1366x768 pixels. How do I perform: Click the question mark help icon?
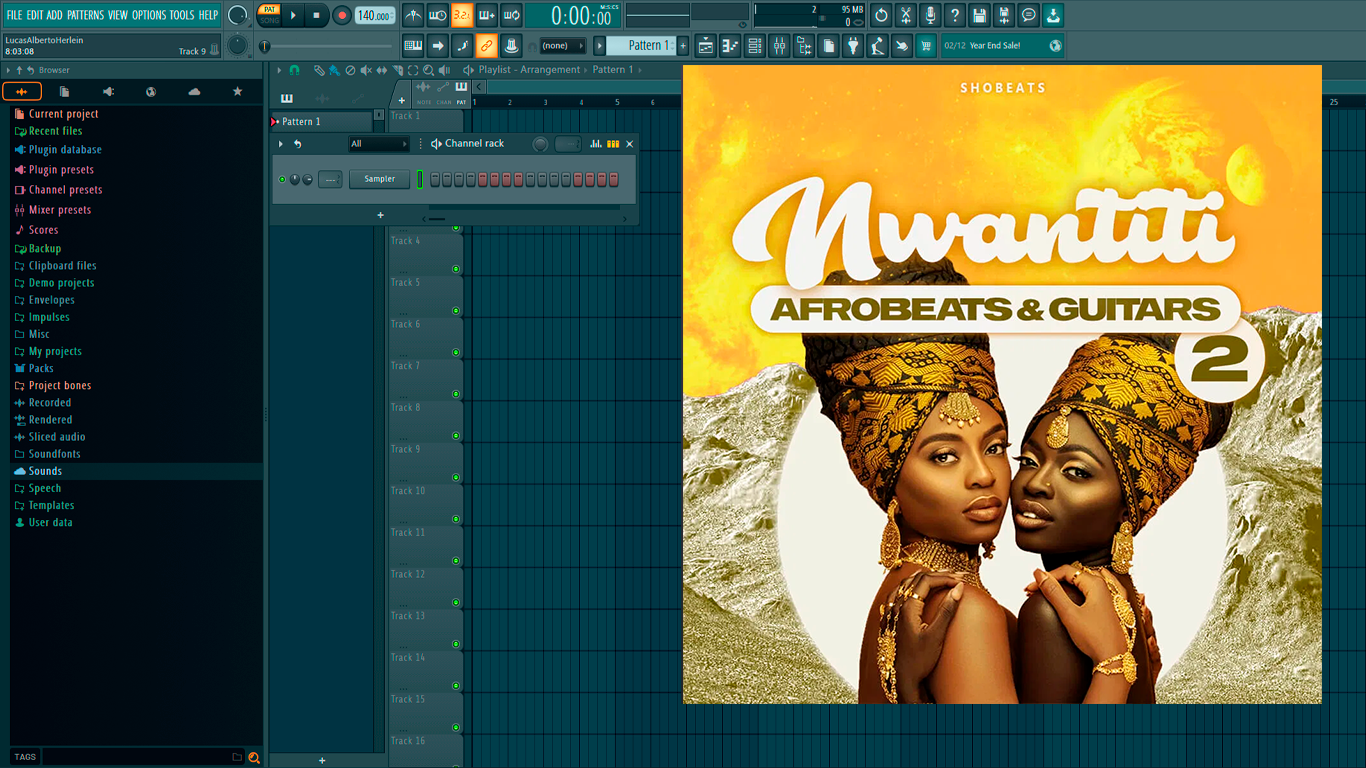[955, 15]
